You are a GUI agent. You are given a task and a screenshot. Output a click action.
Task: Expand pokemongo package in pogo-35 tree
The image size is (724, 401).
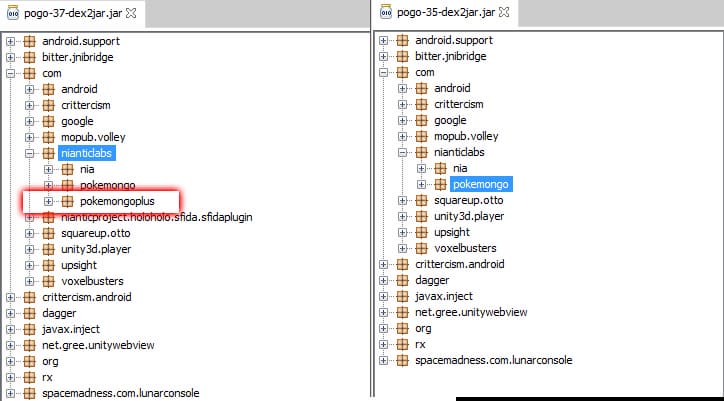[422, 184]
